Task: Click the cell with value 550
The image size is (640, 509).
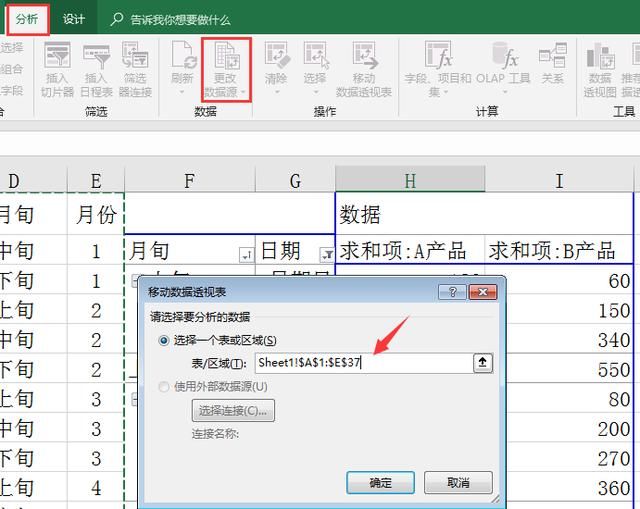Action: (569, 369)
